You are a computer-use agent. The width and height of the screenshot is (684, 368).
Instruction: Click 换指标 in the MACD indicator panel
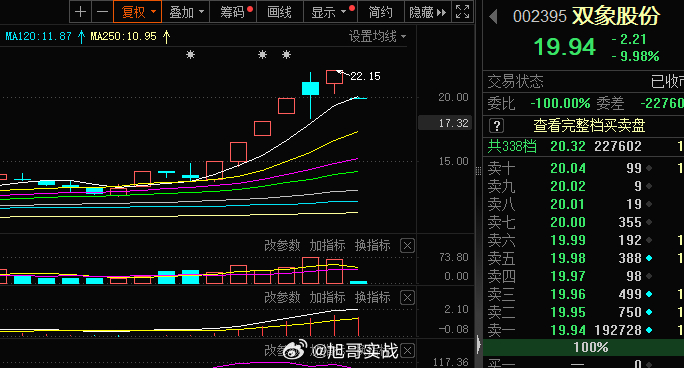pyautogui.click(x=373, y=297)
